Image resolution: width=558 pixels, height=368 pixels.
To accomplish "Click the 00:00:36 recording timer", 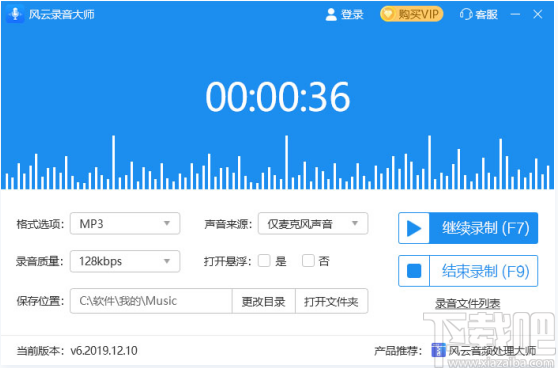I will [278, 96].
